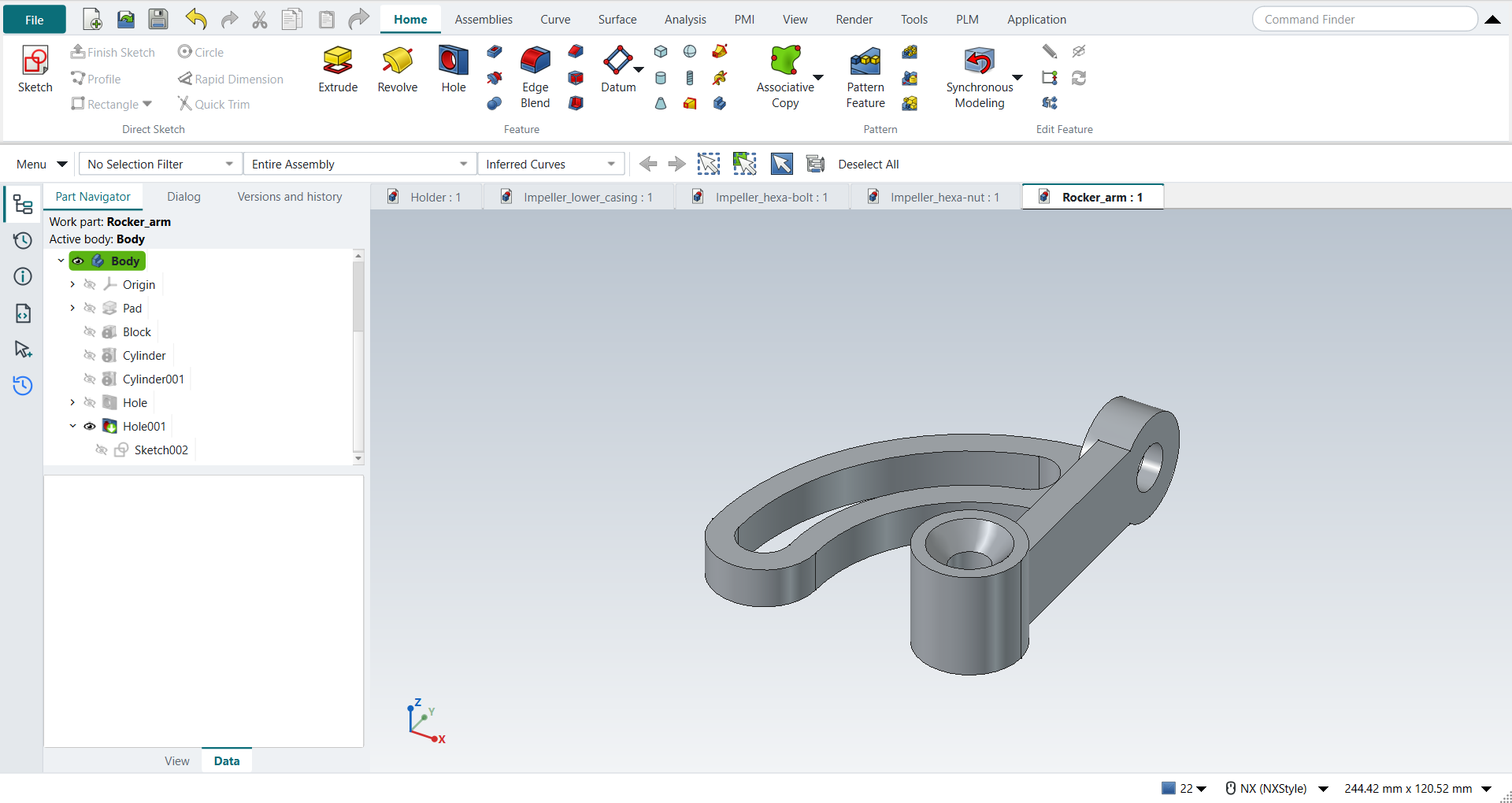Viewport: 1512px width, 803px height.
Task: Open the Surface ribbon tab
Action: pos(617,20)
